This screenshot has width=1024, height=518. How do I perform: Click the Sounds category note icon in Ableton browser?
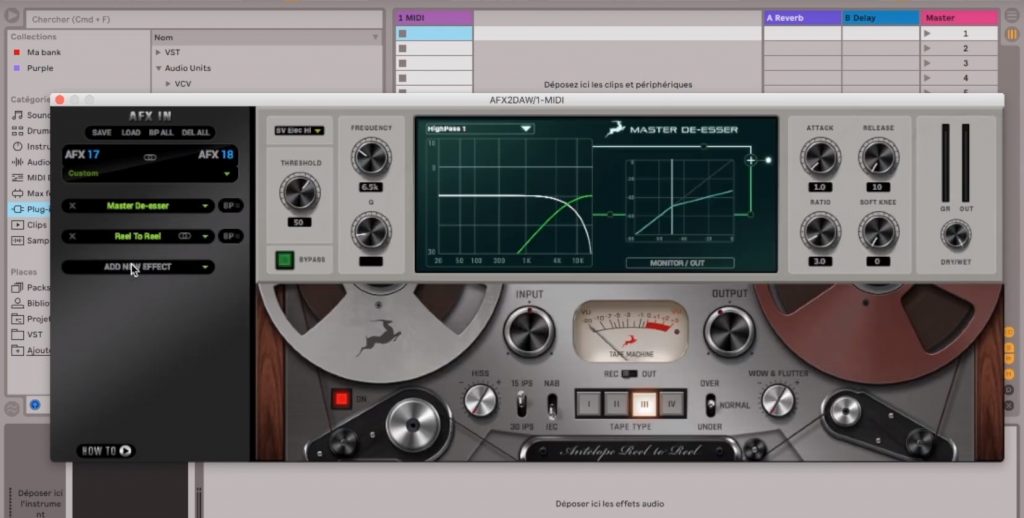point(18,115)
